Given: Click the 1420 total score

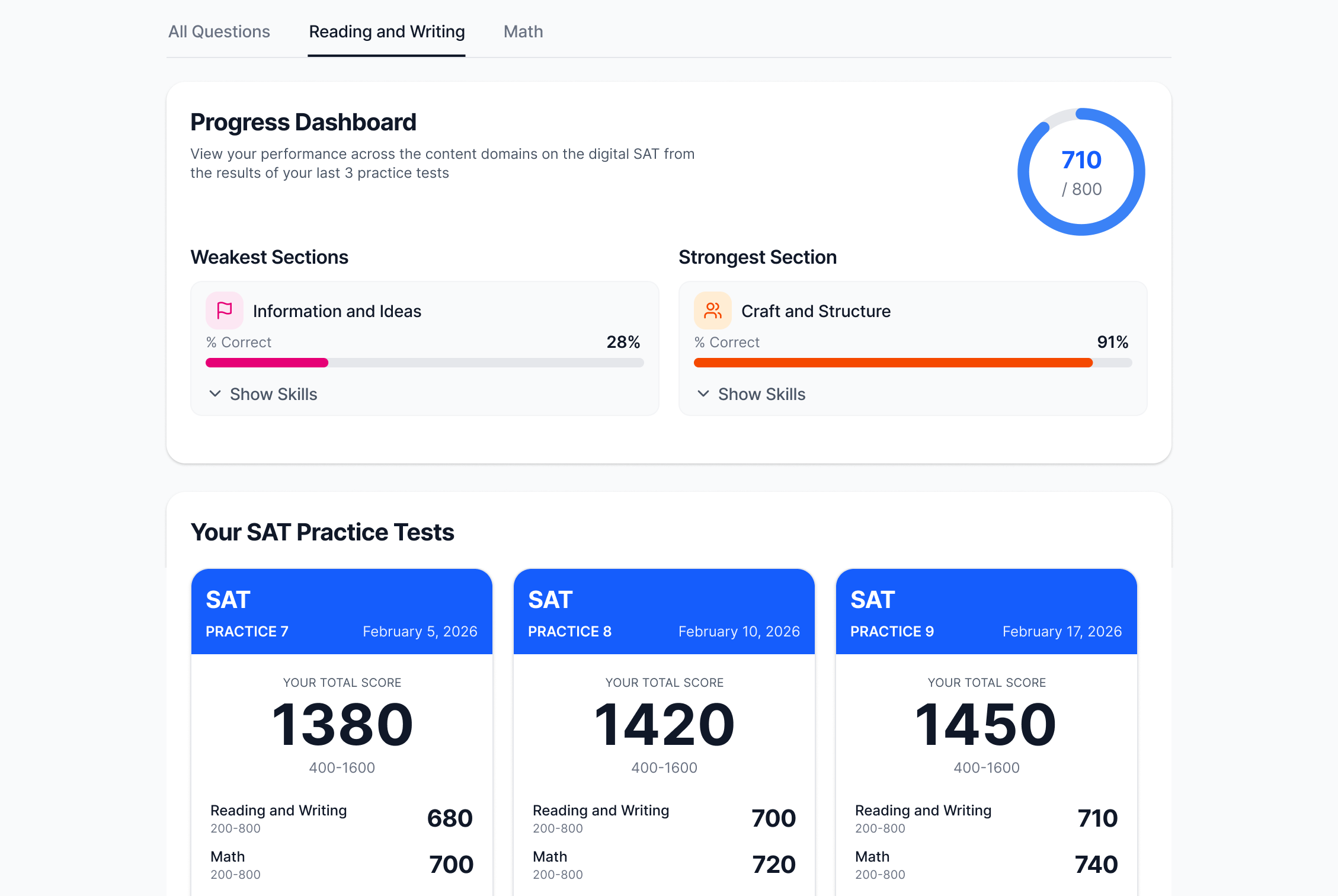Looking at the screenshot, I should coord(664,725).
